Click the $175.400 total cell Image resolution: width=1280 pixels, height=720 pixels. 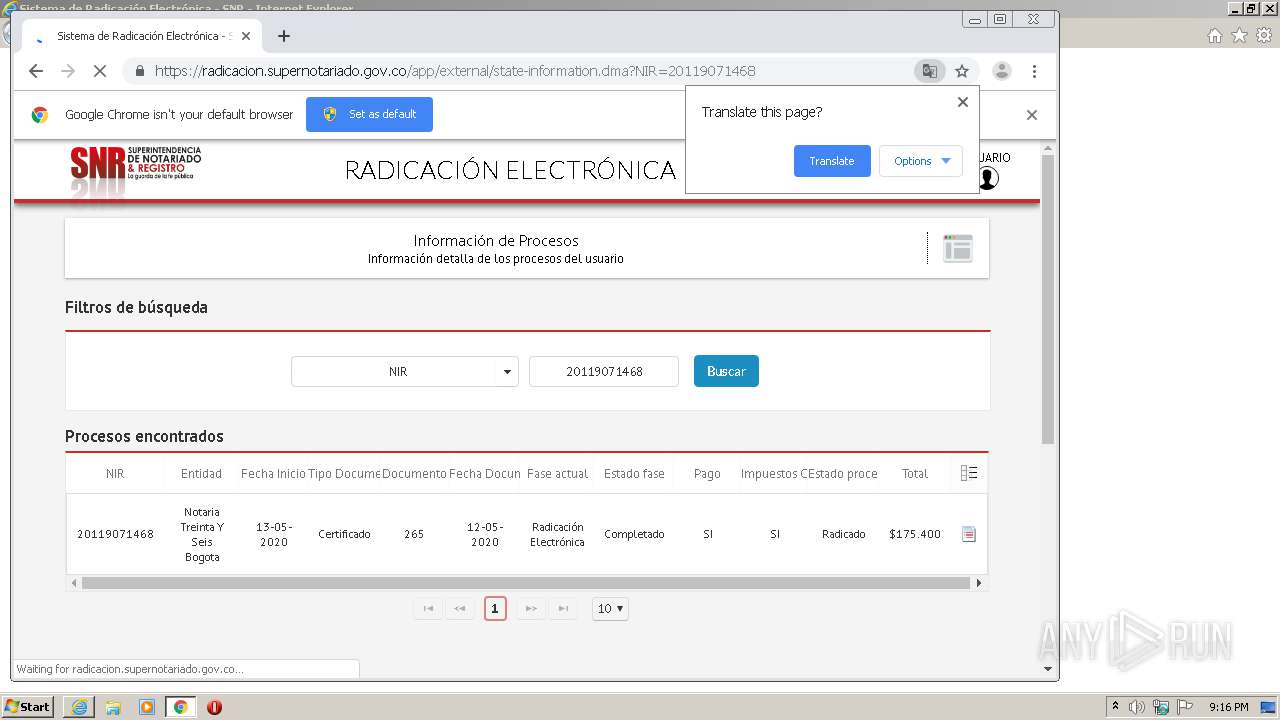pyautogui.click(x=915, y=534)
